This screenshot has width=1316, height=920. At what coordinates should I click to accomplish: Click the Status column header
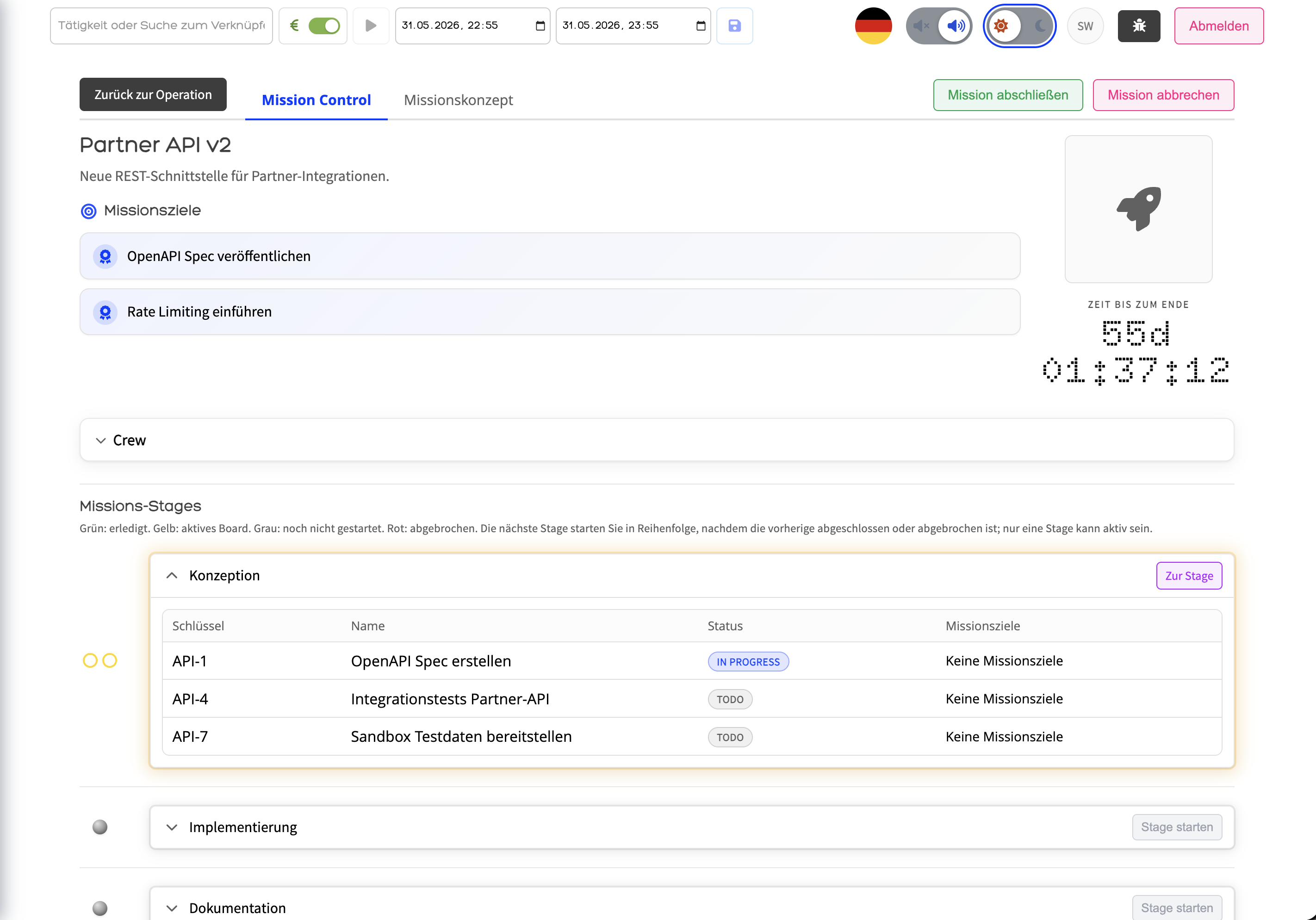click(725, 626)
